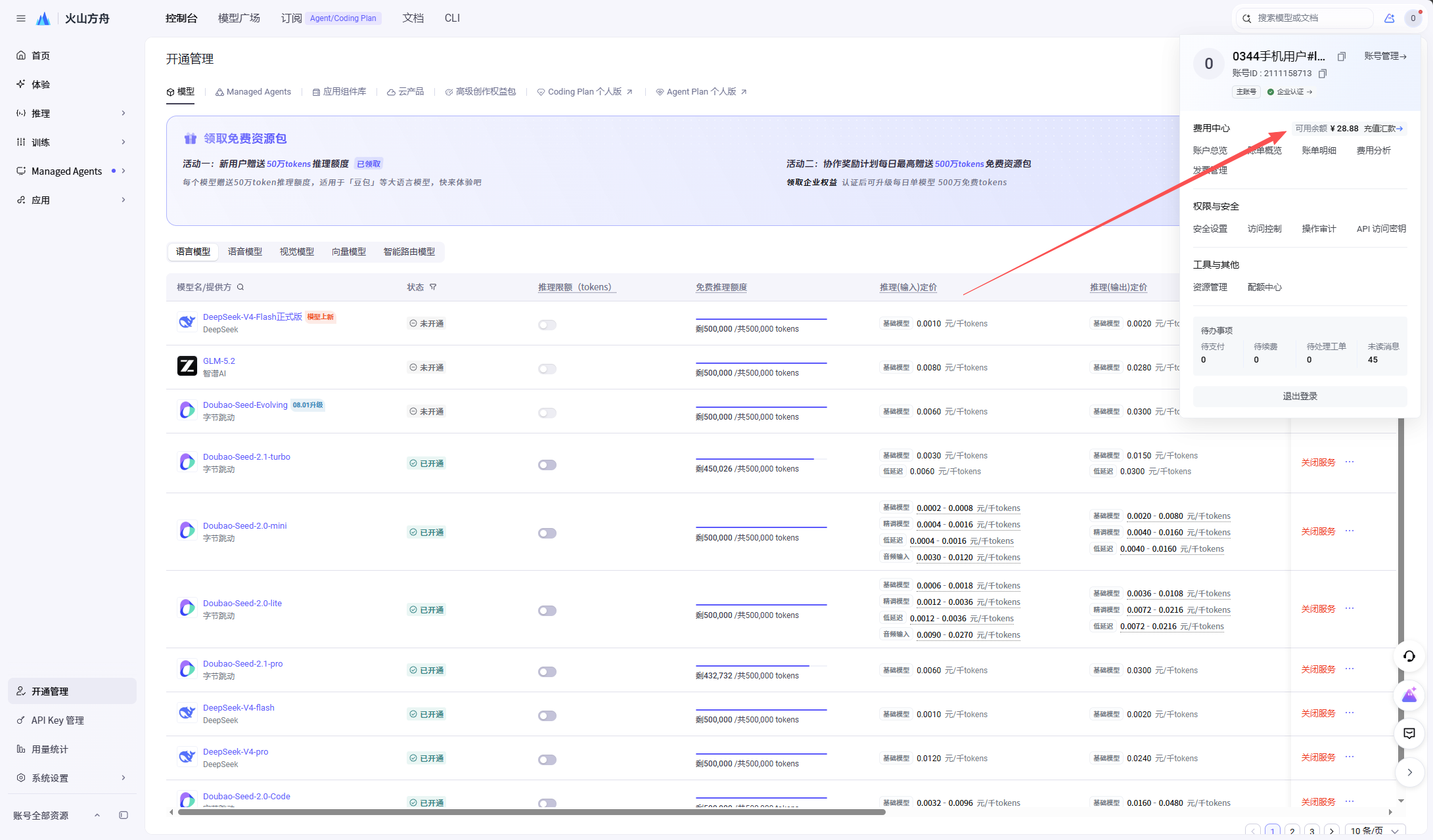Click the 火山方舟 logo icon
The height and width of the screenshot is (840, 1433).
click(x=43, y=18)
